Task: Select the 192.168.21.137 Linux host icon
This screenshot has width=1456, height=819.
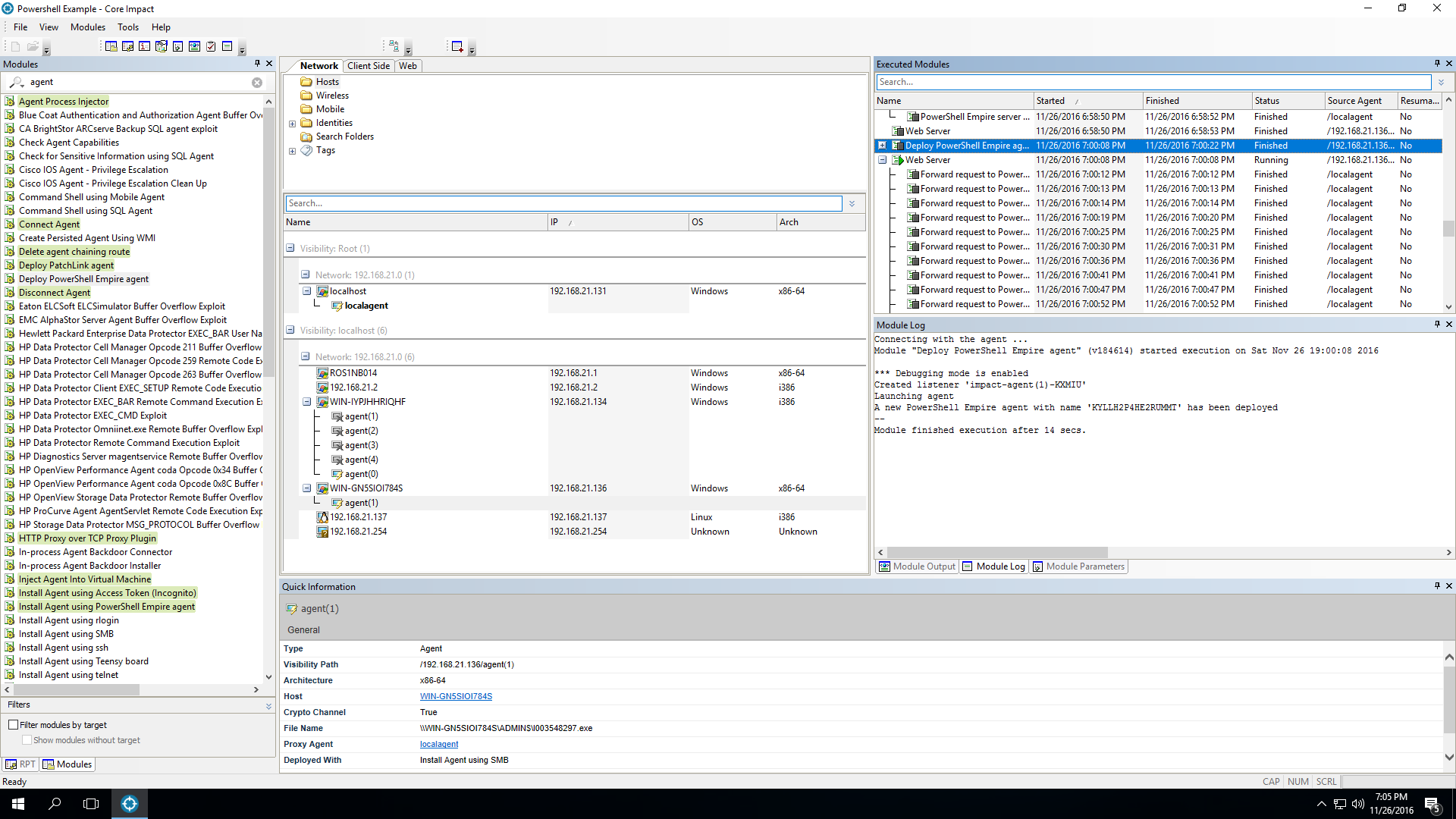Action: tap(322, 517)
